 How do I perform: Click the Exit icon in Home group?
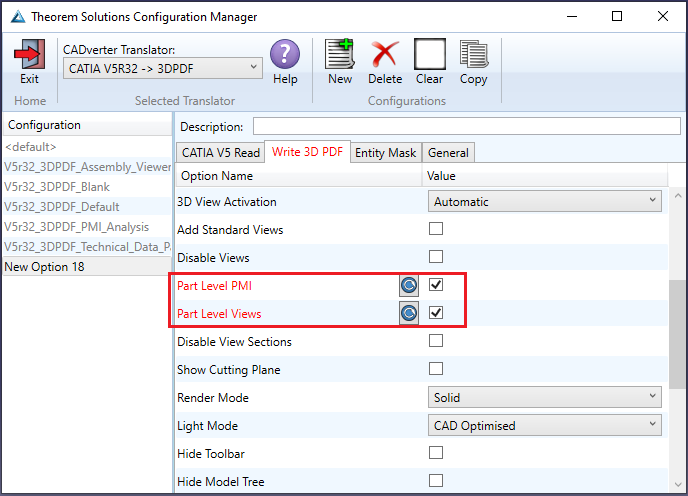[x=29, y=54]
